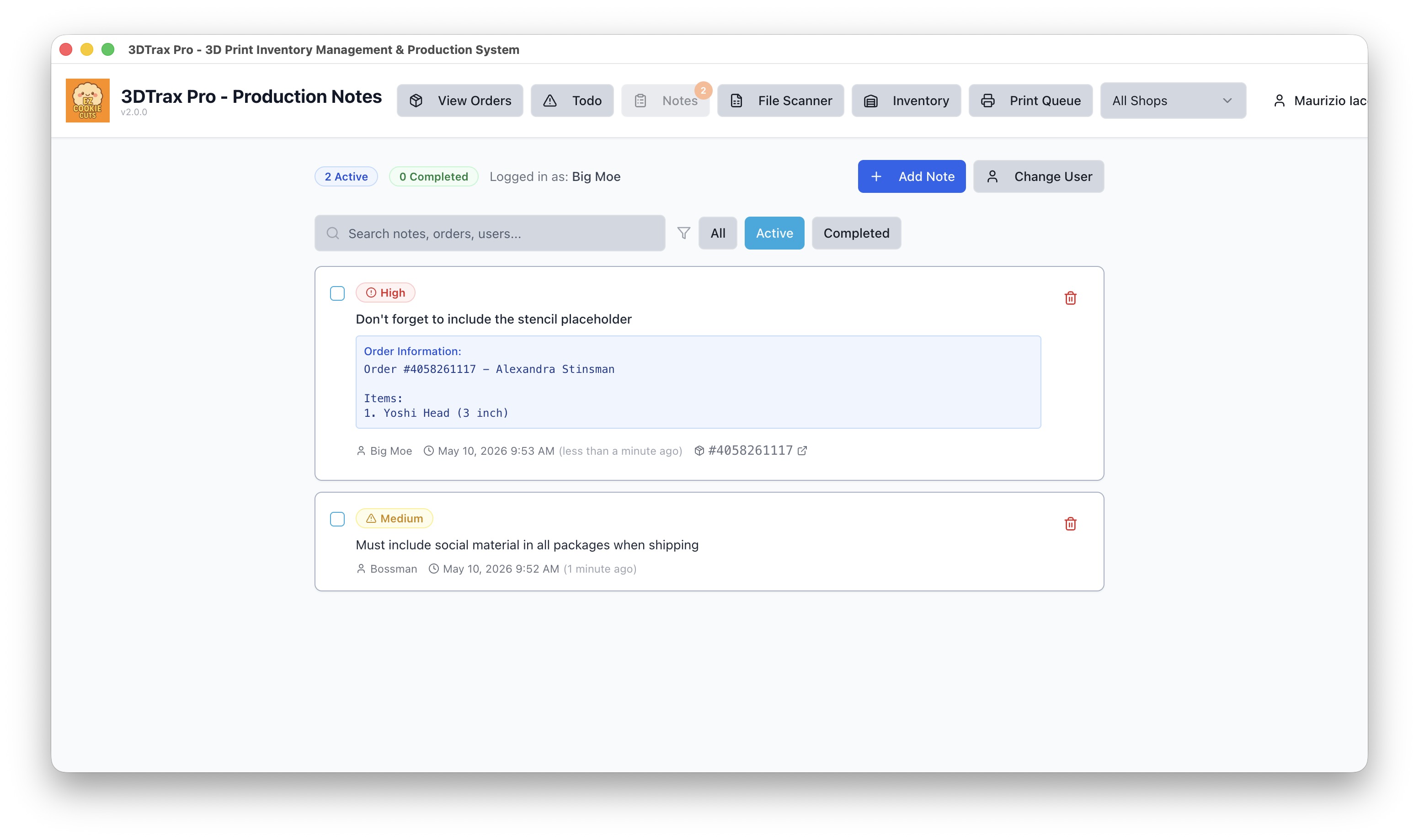Click the note text about stencil placeholder

coord(494,319)
